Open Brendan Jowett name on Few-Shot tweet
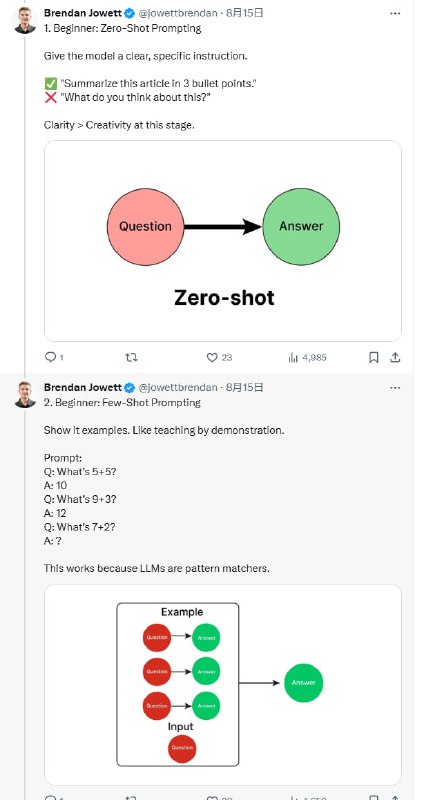The width and height of the screenshot is (433, 800). point(83,388)
